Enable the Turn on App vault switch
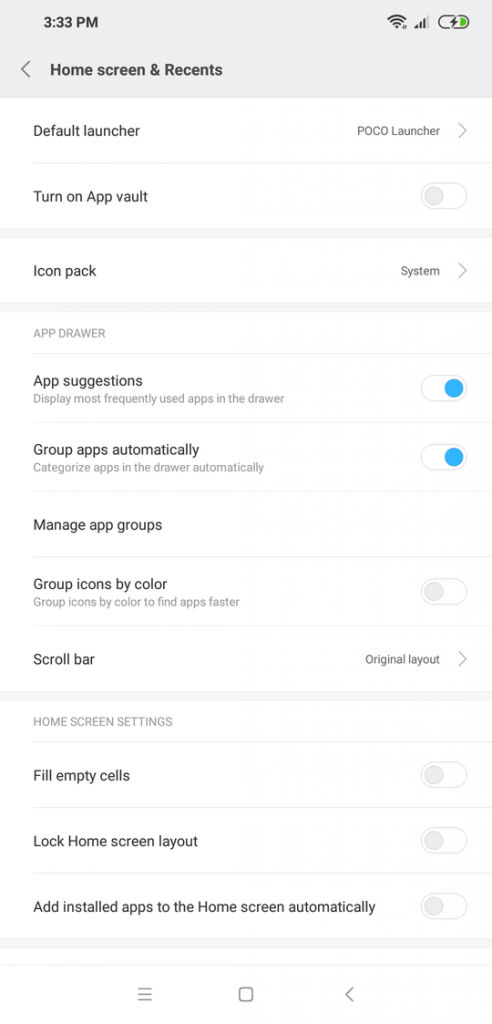This screenshot has width=492, height=1024. [444, 196]
